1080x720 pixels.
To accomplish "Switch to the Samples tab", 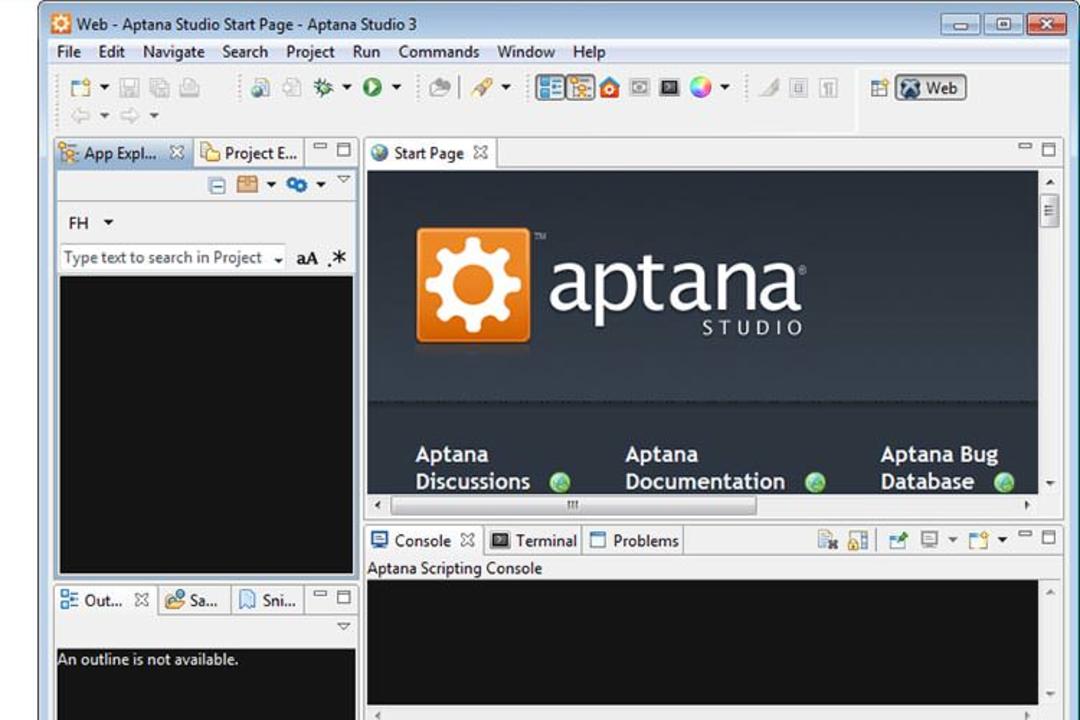I will 193,600.
